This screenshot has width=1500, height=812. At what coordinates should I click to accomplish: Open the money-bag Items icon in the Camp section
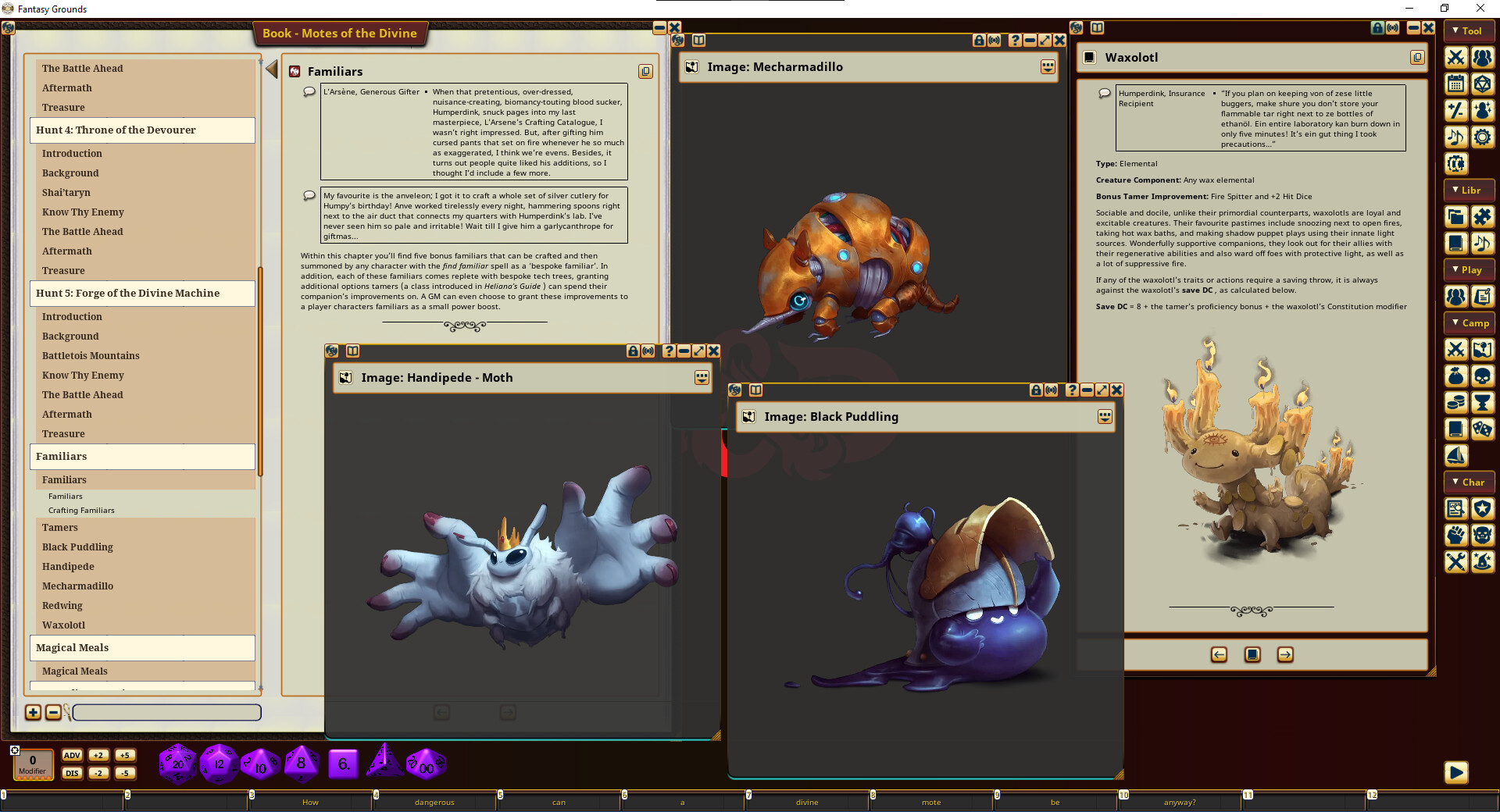(1455, 376)
